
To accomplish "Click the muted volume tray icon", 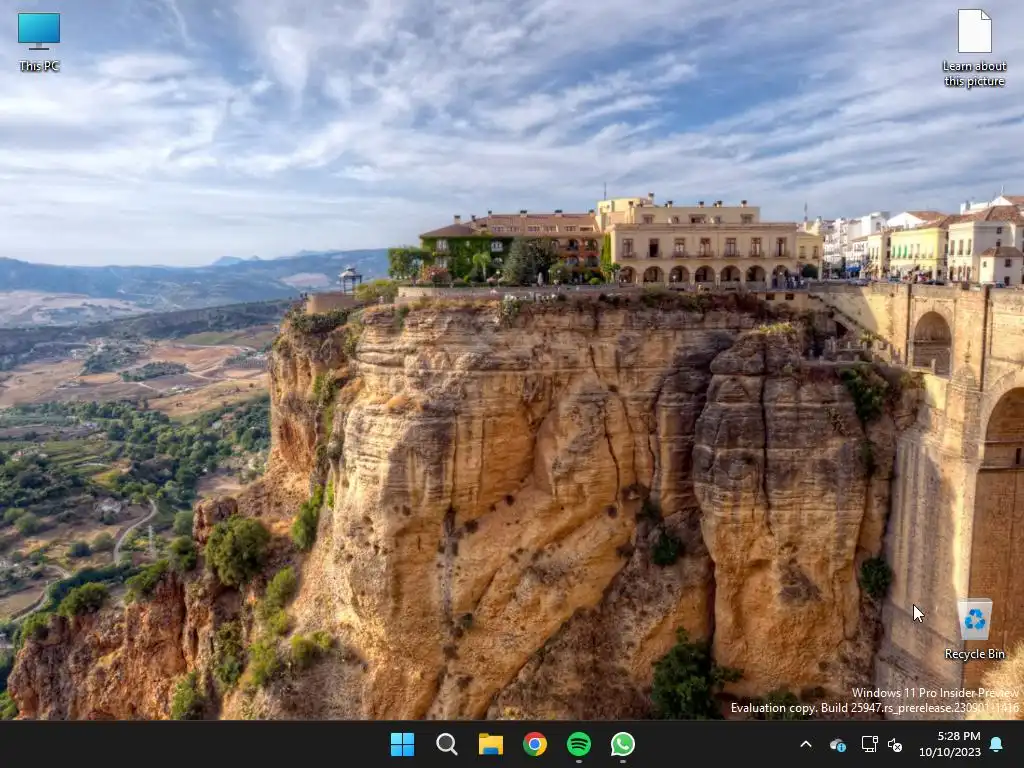I will [895, 744].
